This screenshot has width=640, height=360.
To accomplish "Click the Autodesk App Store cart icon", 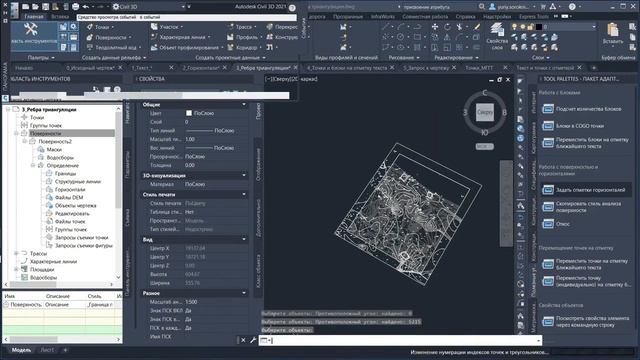I will point(543,7).
